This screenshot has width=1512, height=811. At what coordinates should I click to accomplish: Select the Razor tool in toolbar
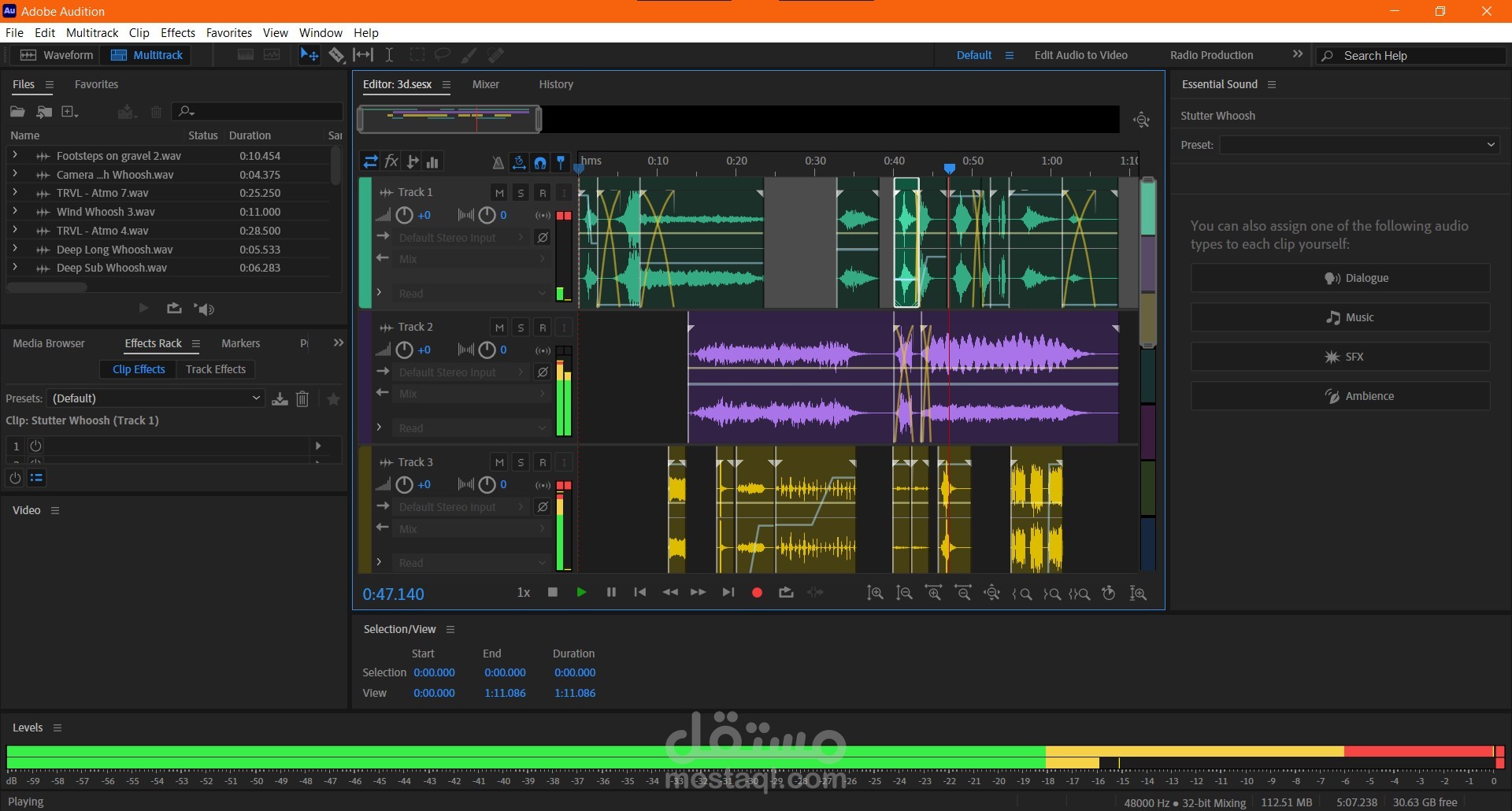(336, 55)
